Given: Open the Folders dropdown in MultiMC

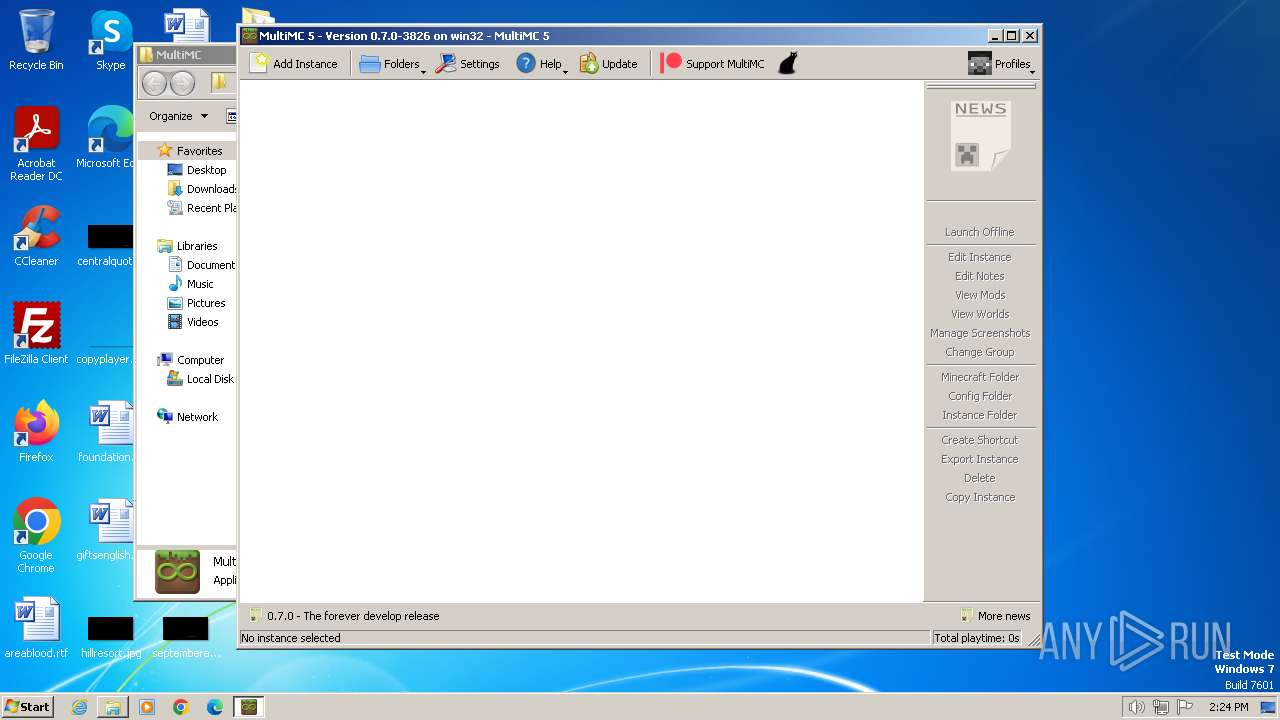Looking at the screenshot, I should point(392,64).
